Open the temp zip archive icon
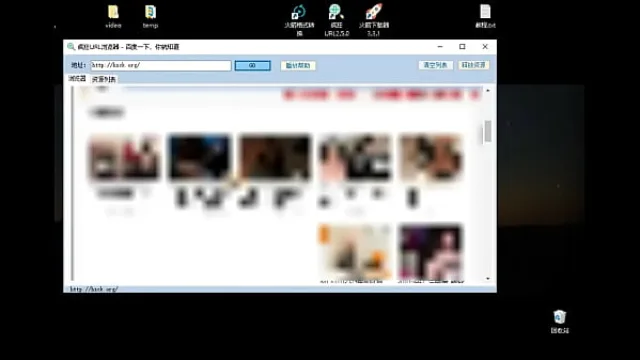The width and height of the screenshot is (640, 360). (150, 16)
